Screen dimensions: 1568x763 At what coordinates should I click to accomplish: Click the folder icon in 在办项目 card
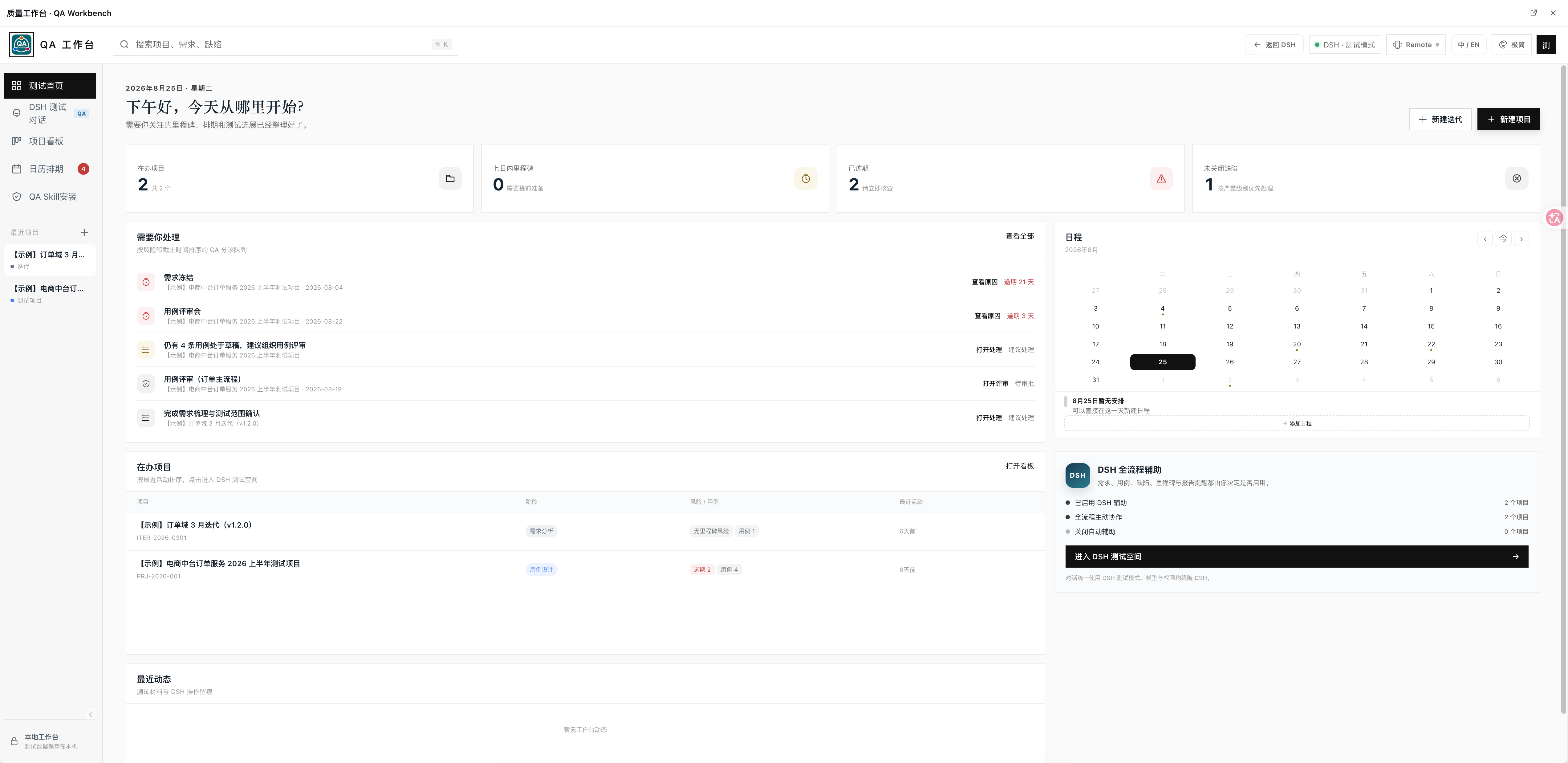coord(450,178)
